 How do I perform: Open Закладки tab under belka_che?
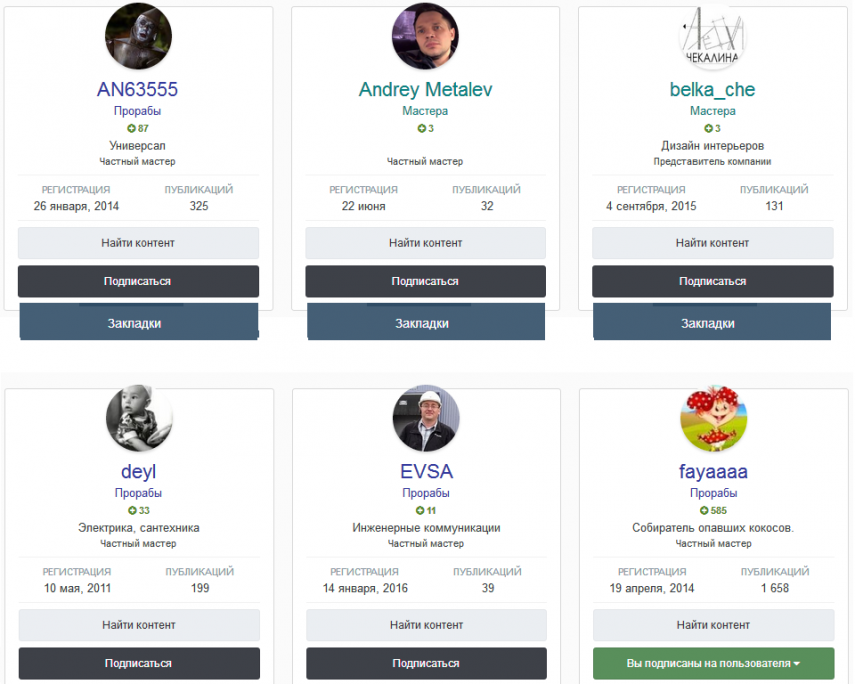[x=712, y=323]
